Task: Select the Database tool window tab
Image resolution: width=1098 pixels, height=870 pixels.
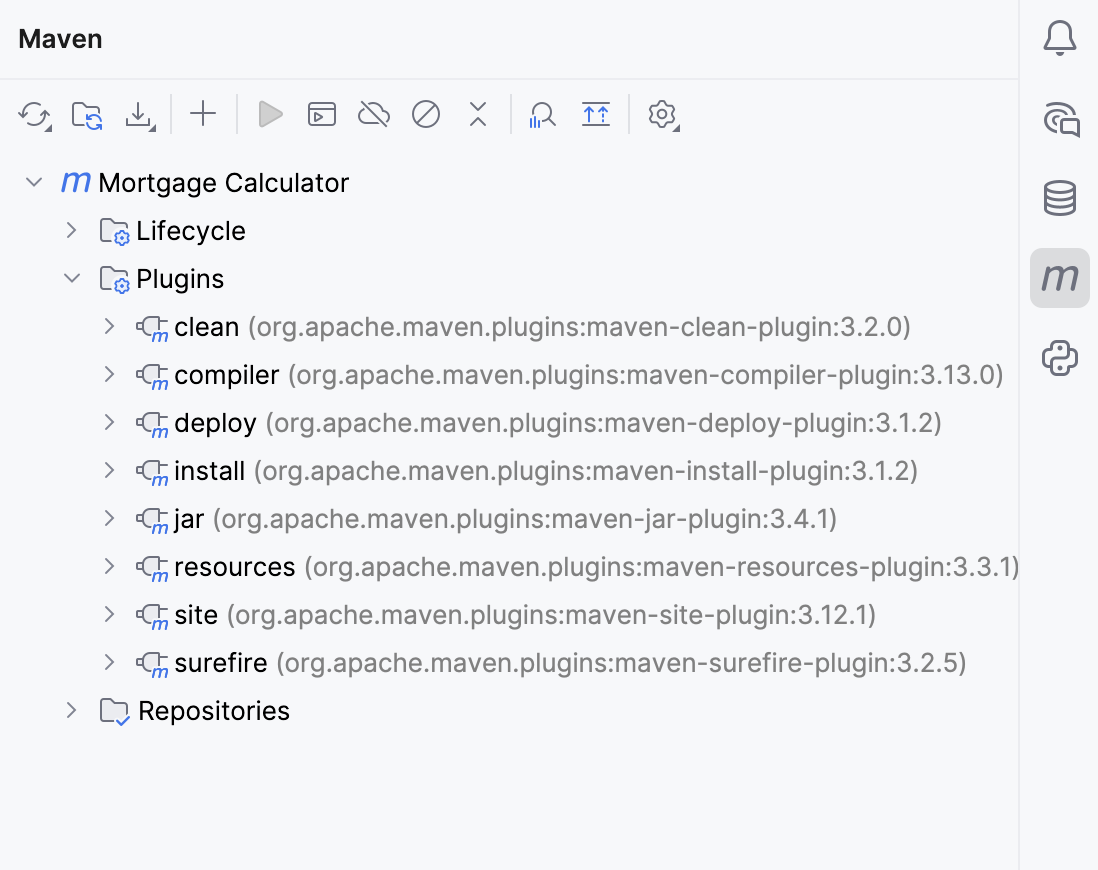Action: pyautogui.click(x=1060, y=198)
